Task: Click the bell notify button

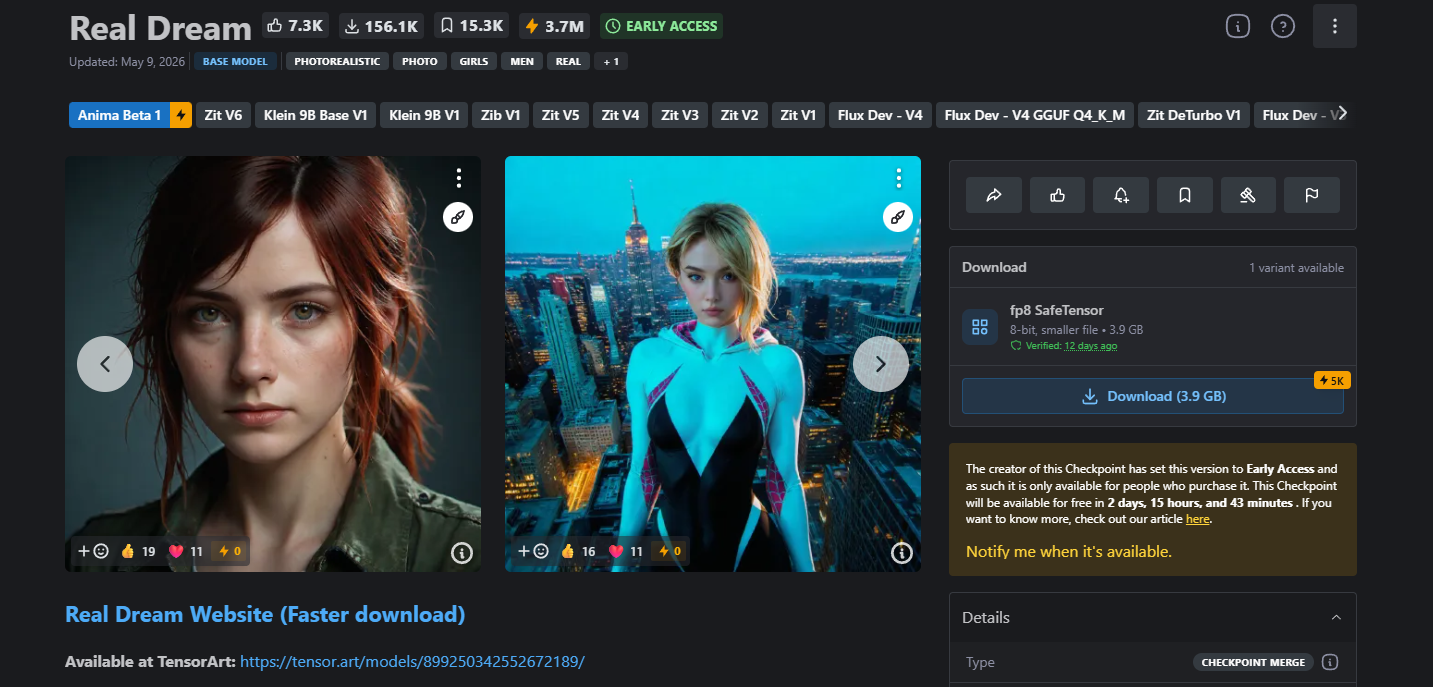Action: [1121, 195]
